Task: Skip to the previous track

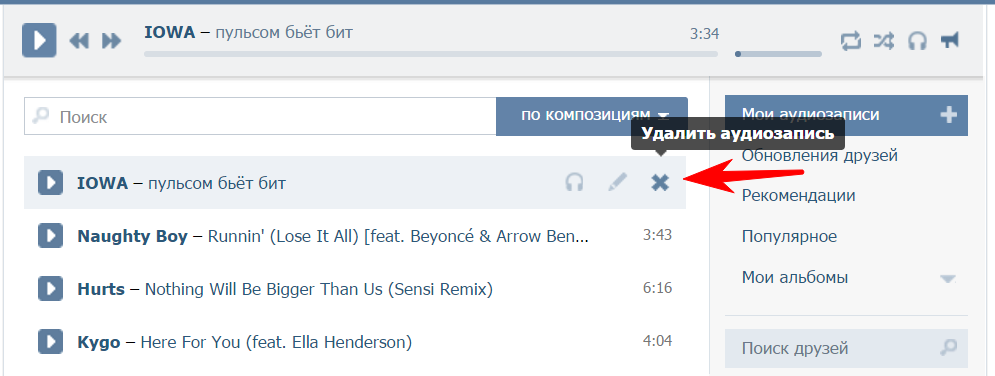Action: (x=79, y=41)
